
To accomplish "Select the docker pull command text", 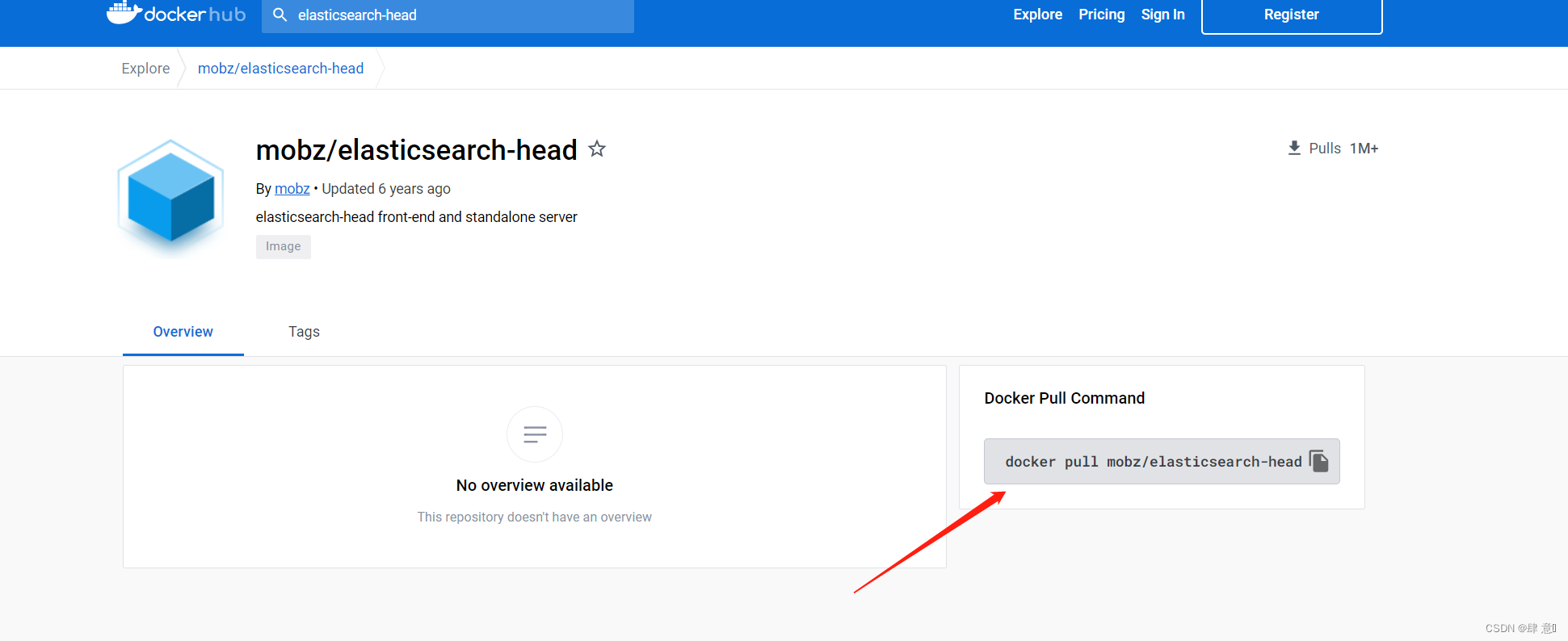I will pyautogui.click(x=1153, y=462).
